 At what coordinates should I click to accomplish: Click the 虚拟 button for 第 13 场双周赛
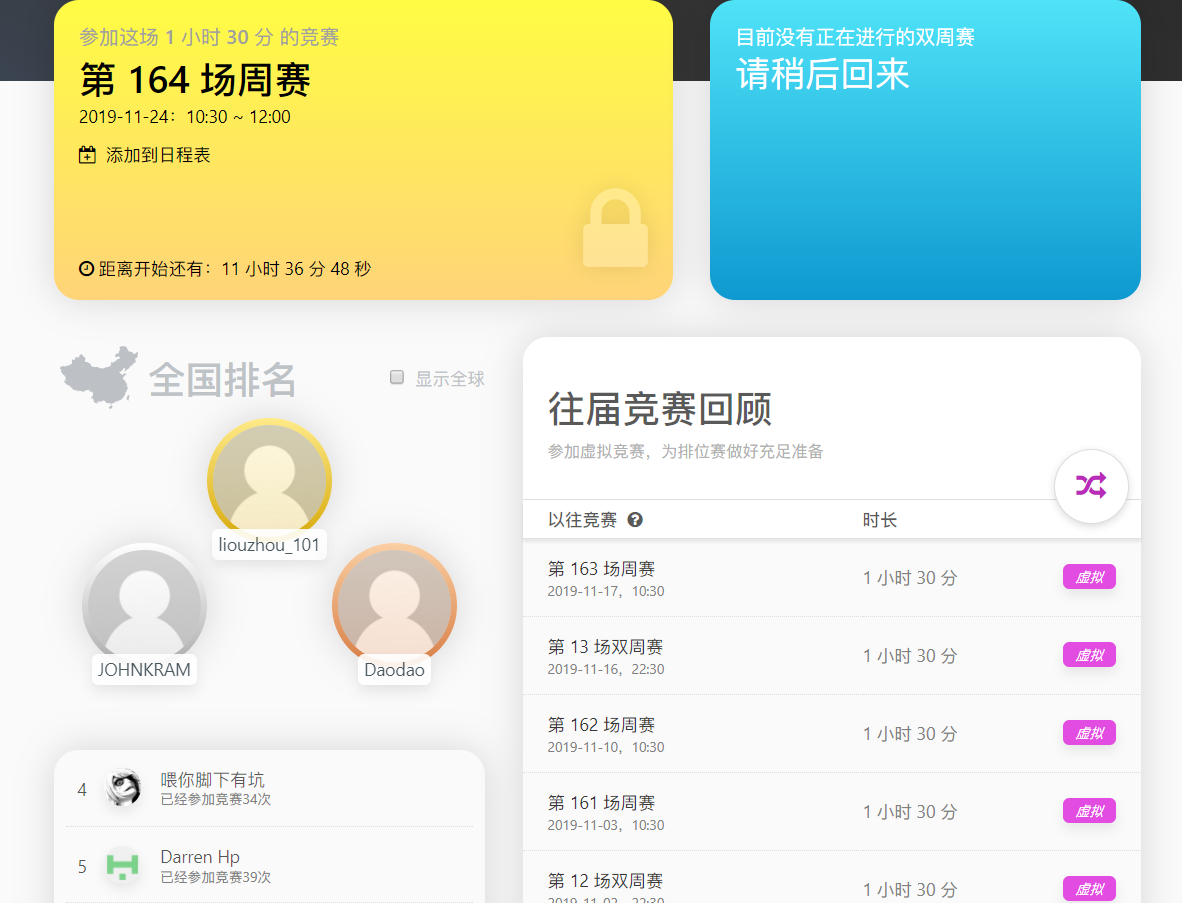tap(1089, 655)
